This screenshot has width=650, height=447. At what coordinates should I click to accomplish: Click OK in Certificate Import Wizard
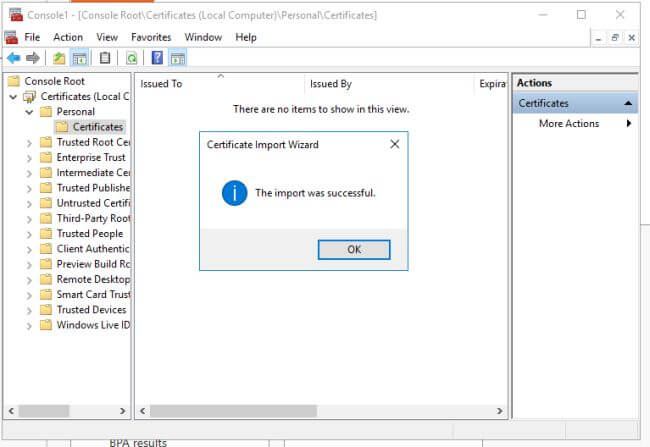pyautogui.click(x=354, y=250)
